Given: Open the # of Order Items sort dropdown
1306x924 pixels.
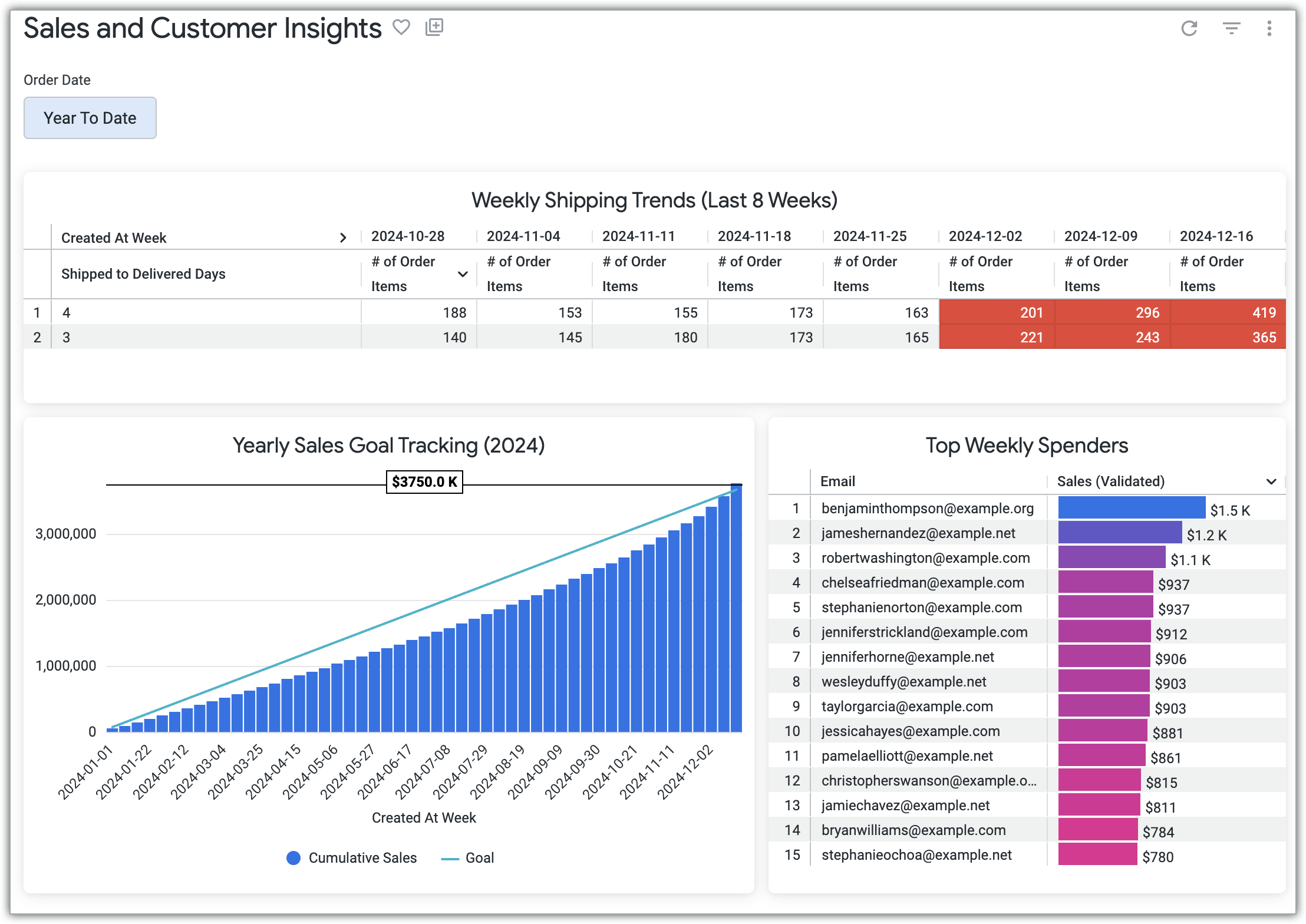Looking at the screenshot, I should (x=463, y=275).
